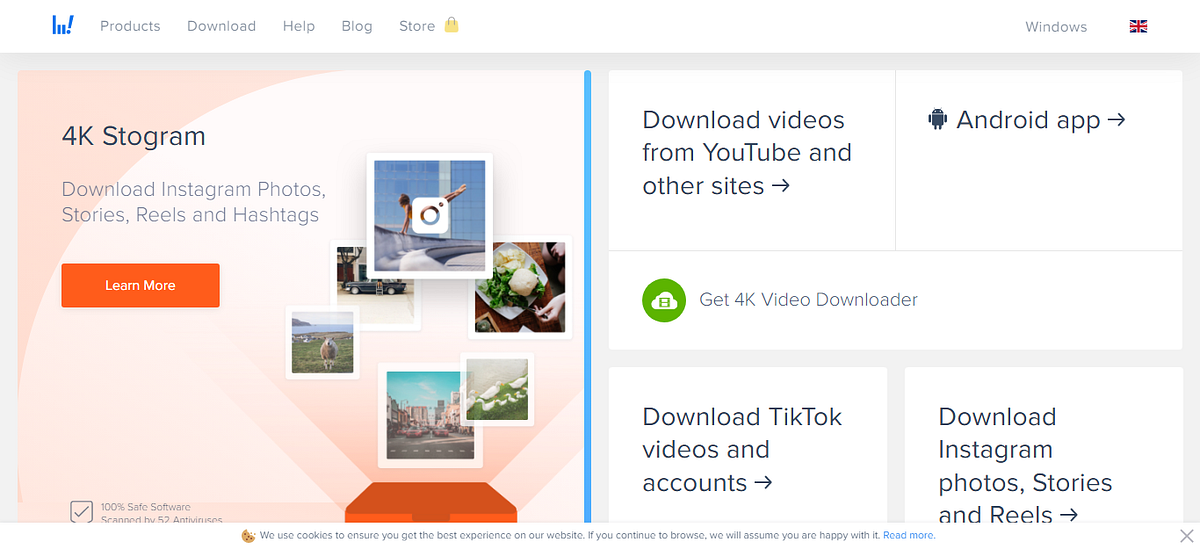Open Download TikTok videos and accounts link

[x=742, y=450]
